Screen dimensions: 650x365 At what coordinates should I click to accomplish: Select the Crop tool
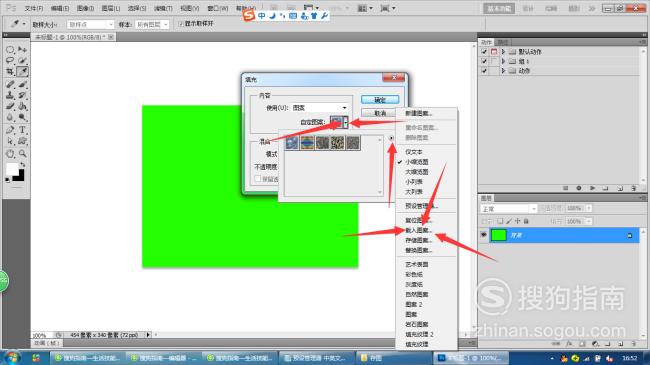[x=10, y=71]
